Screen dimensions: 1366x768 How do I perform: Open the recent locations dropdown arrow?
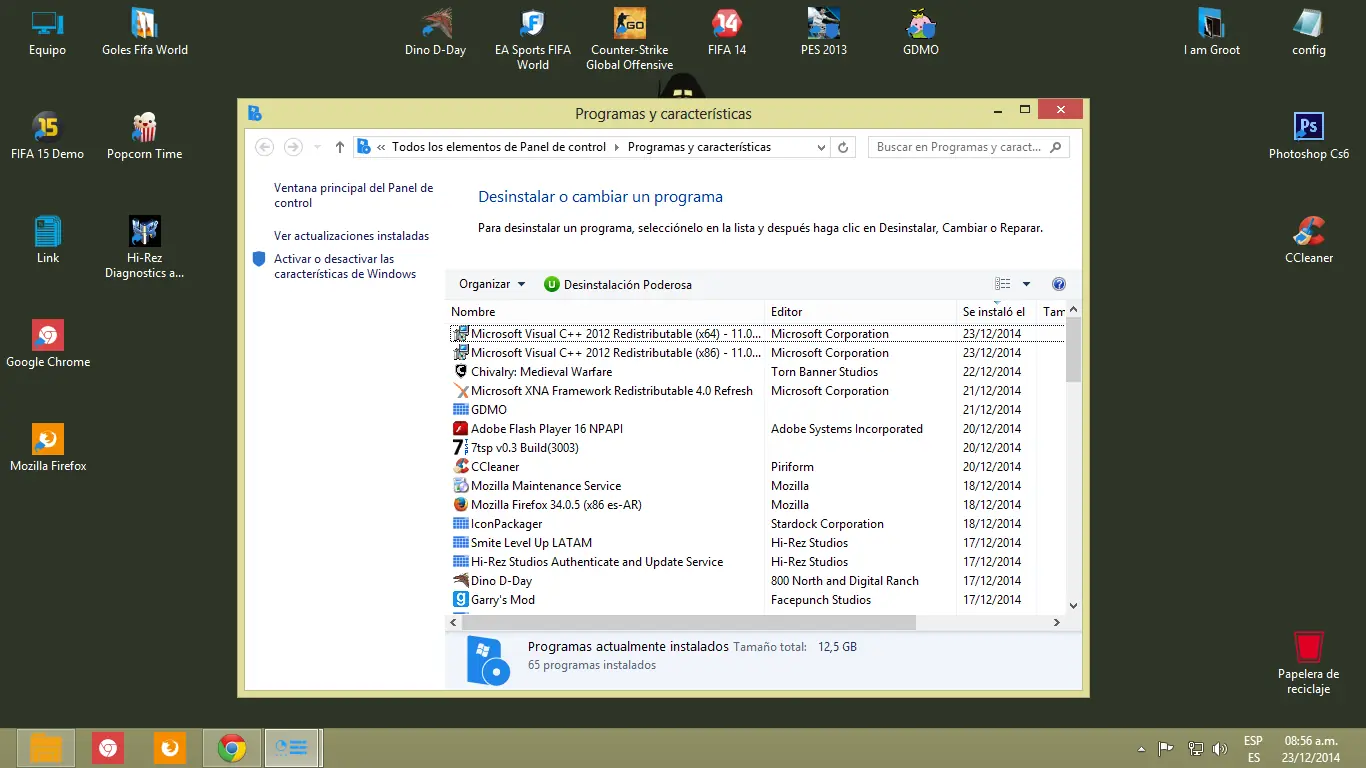click(318, 147)
